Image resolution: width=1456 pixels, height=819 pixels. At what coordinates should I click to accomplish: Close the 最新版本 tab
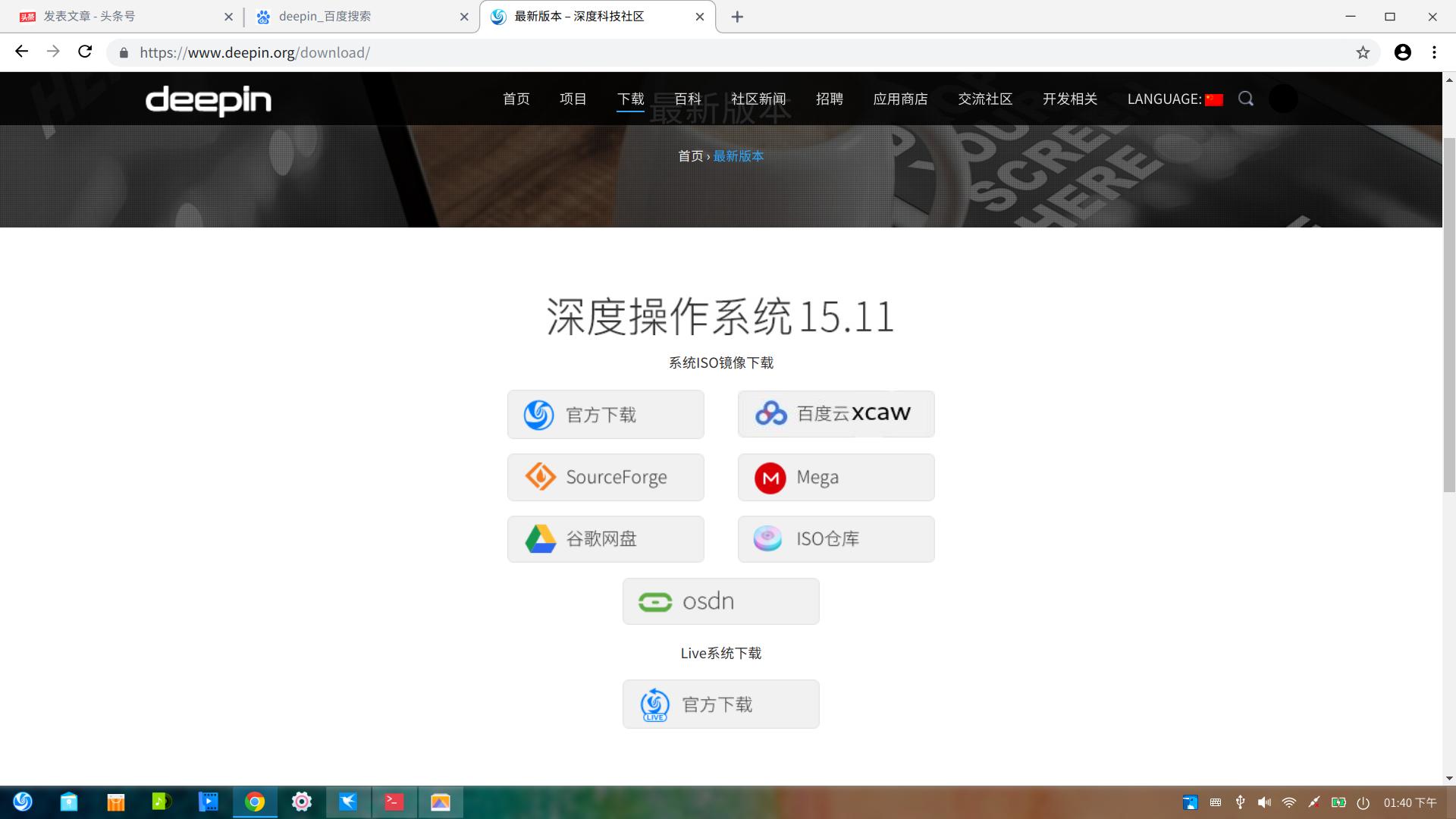700,17
